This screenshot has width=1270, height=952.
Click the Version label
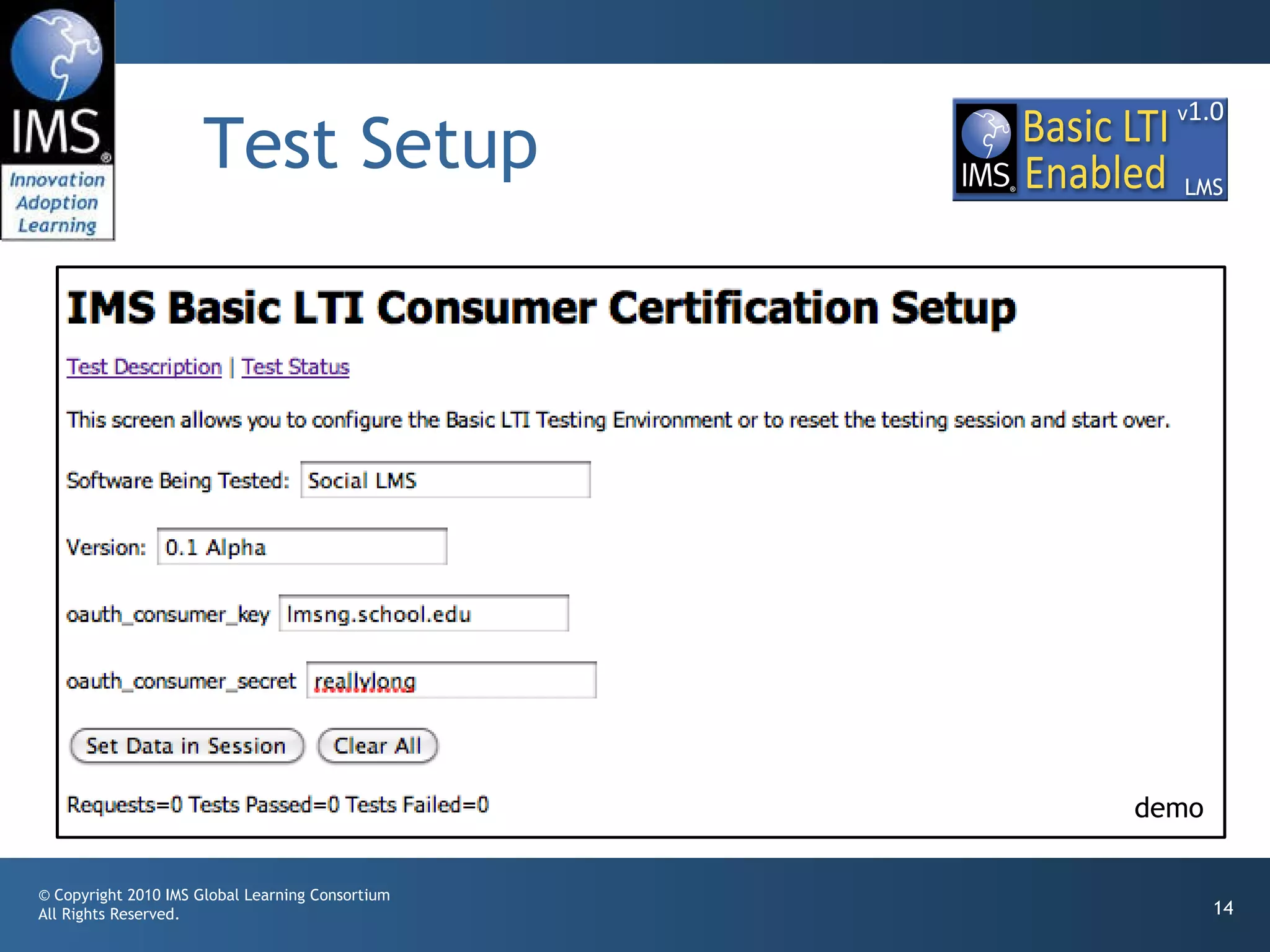106,547
